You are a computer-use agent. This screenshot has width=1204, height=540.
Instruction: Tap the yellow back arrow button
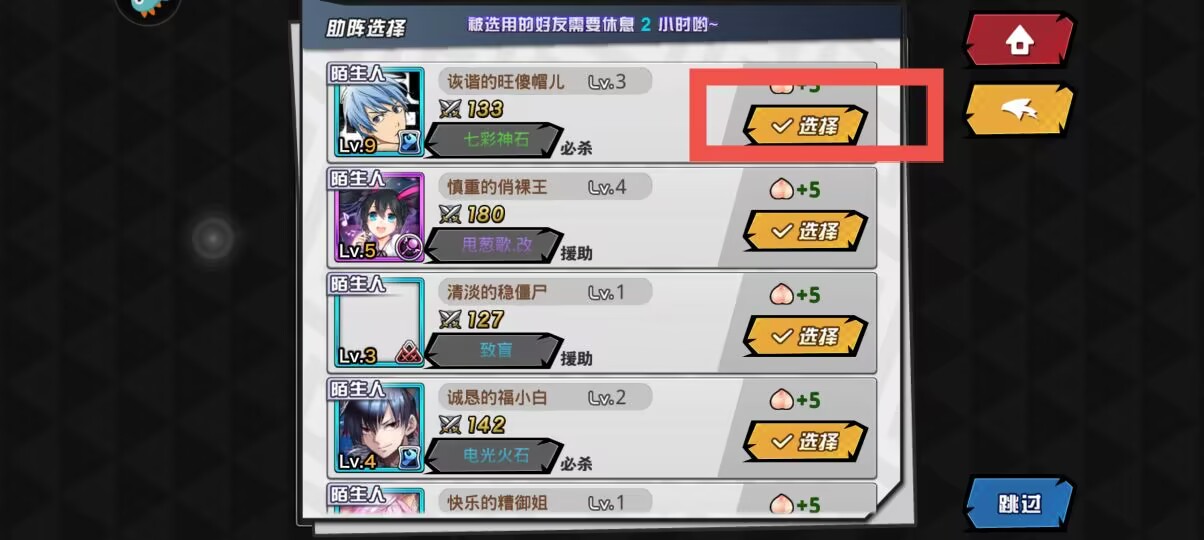[x=1019, y=111]
